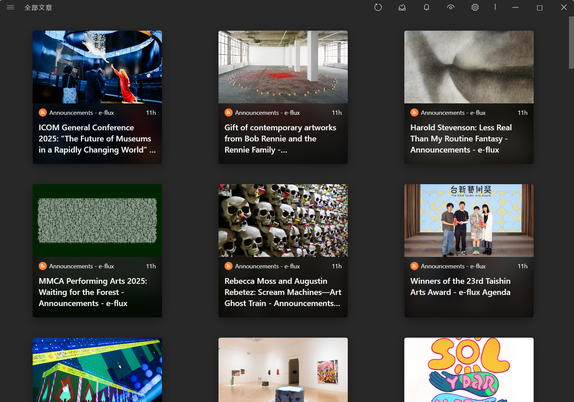
Task: Open the ICOM General Conference 2025 thumbnail
Action: [x=97, y=67]
